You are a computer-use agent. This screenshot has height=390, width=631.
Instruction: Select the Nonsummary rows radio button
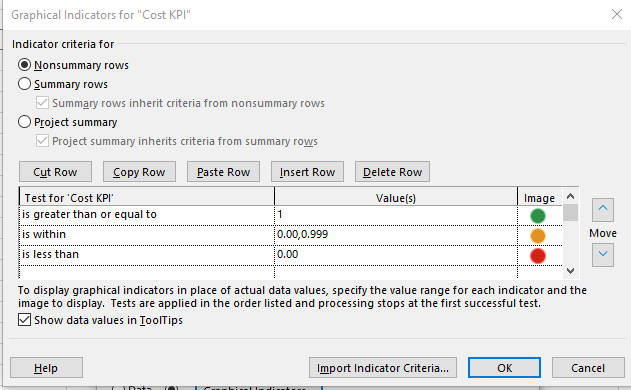tap(25, 65)
